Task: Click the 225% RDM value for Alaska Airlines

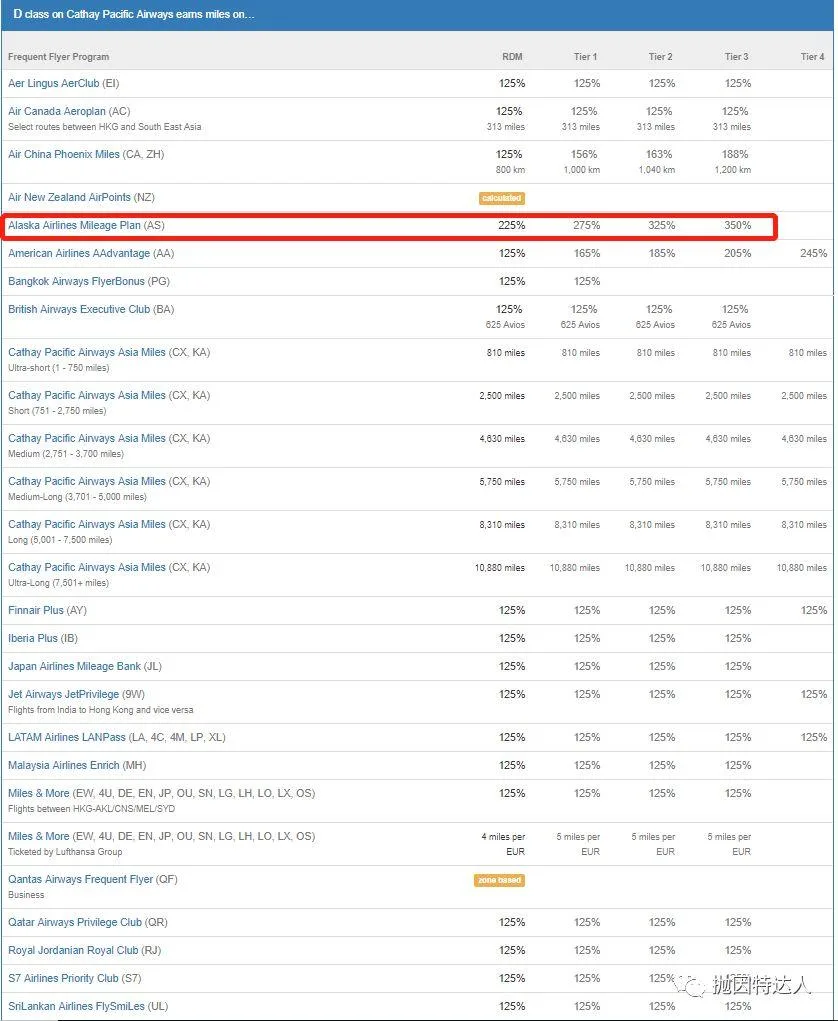Action: click(x=512, y=225)
